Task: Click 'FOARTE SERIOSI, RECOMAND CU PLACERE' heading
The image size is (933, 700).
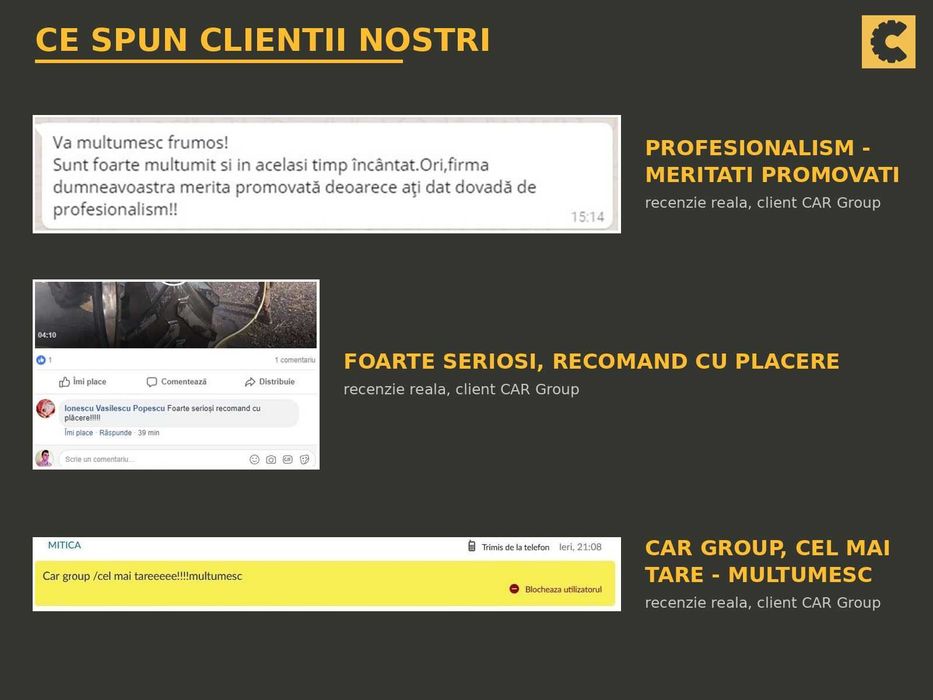Action: pos(591,361)
